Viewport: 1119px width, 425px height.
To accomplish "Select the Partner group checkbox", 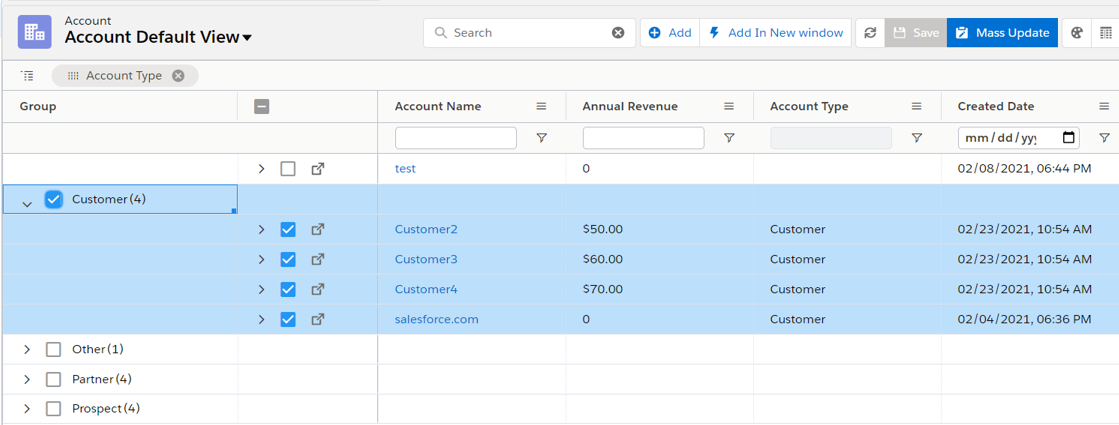I will pyautogui.click(x=54, y=379).
